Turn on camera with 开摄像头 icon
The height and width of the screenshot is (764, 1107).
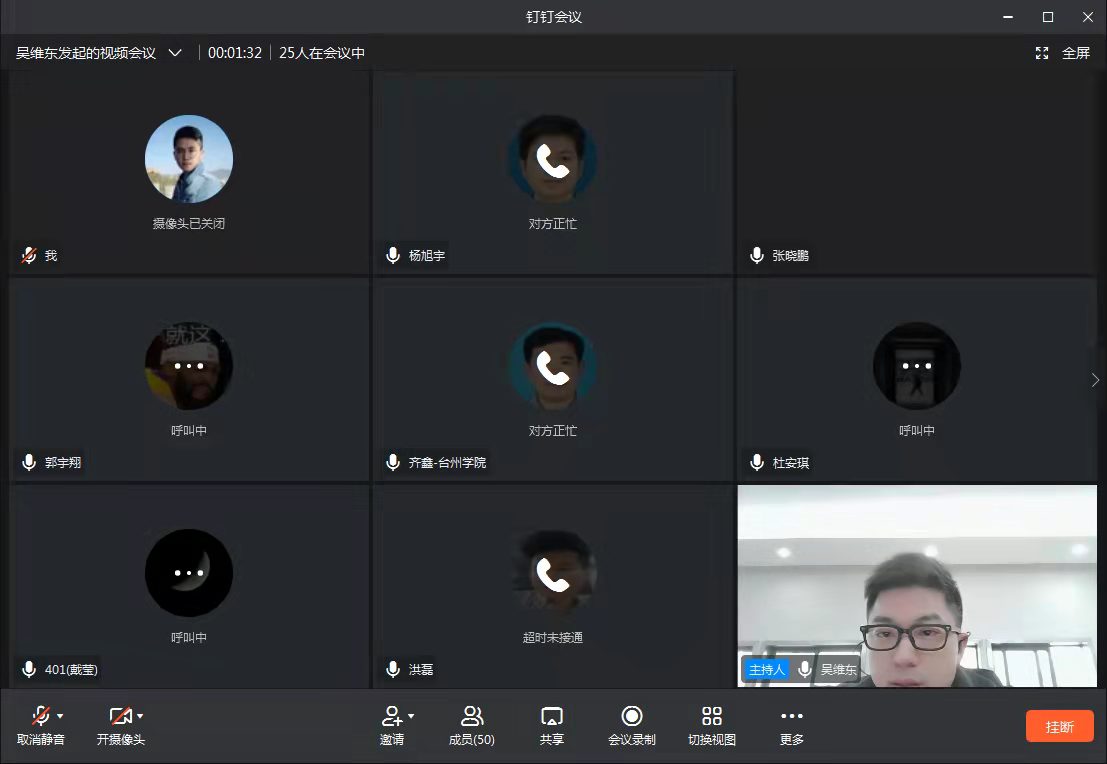pyautogui.click(x=121, y=716)
